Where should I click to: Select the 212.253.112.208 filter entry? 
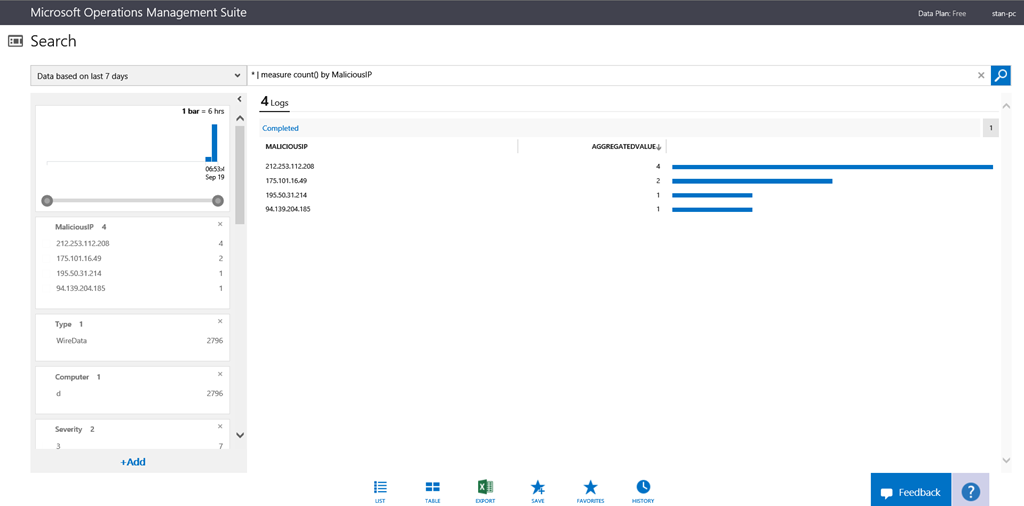83,243
